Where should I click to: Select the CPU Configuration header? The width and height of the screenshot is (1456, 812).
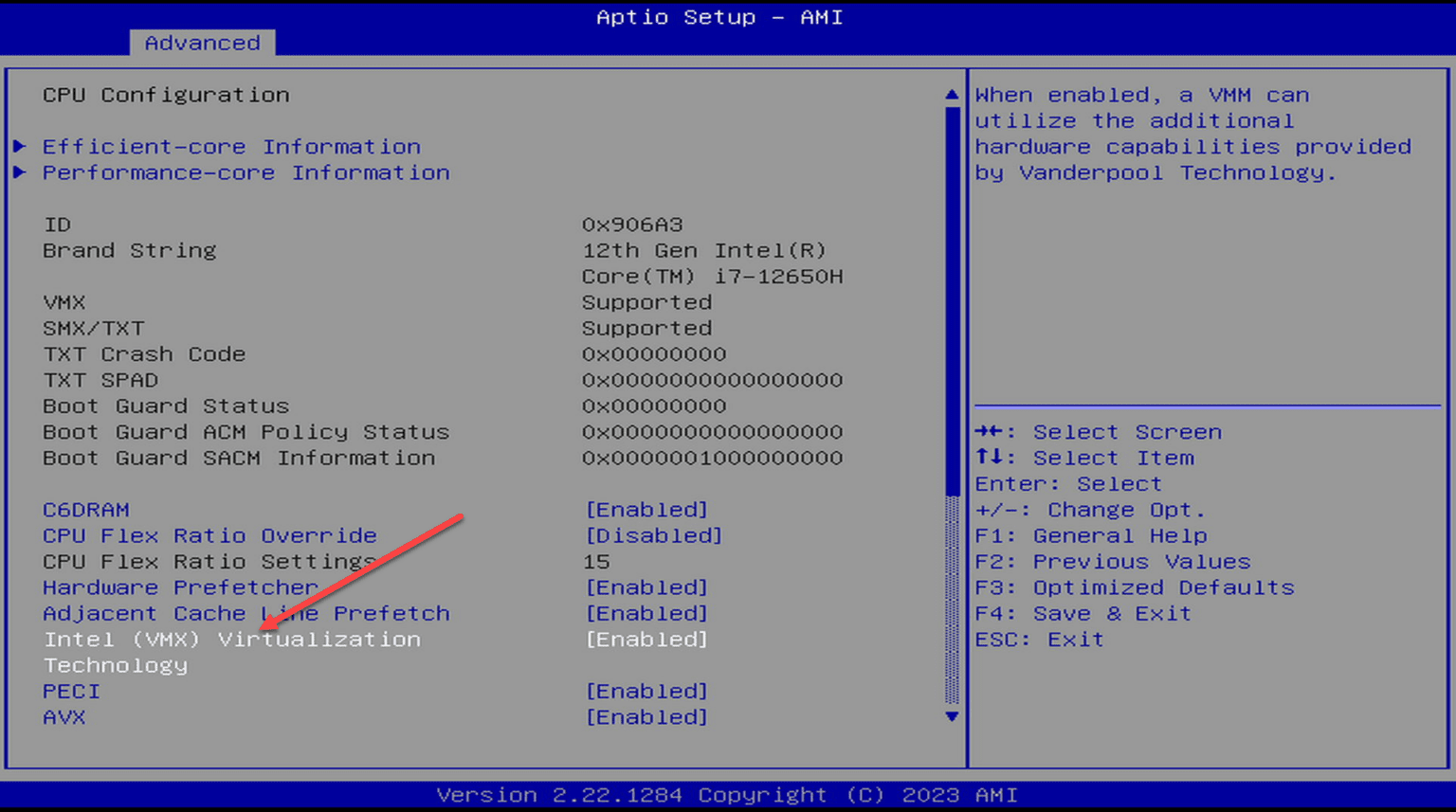pyautogui.click(x=166, y=94)
